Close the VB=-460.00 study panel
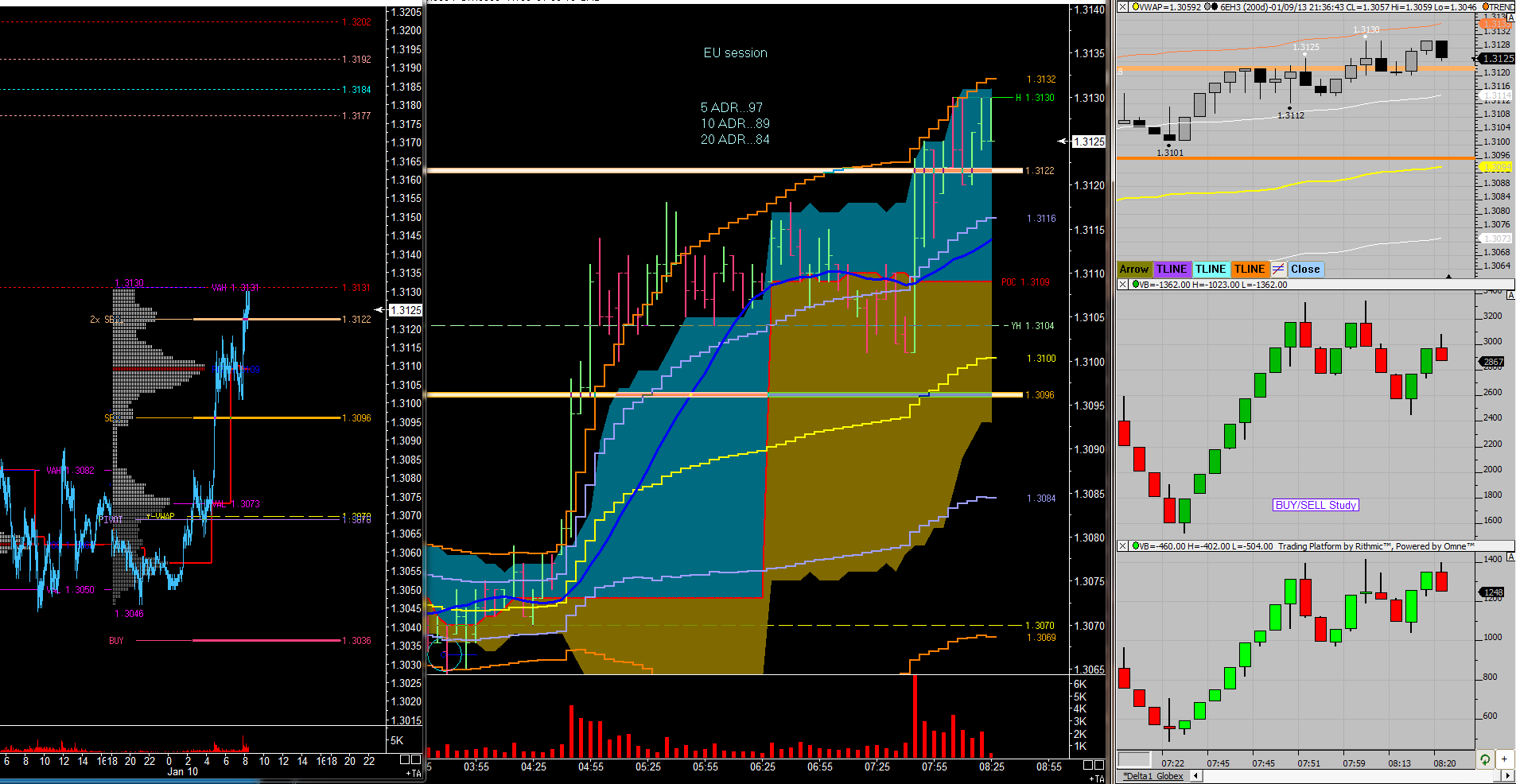Screen dimensions: 1516x784 pyautogui.click(x=1122, y=546)
